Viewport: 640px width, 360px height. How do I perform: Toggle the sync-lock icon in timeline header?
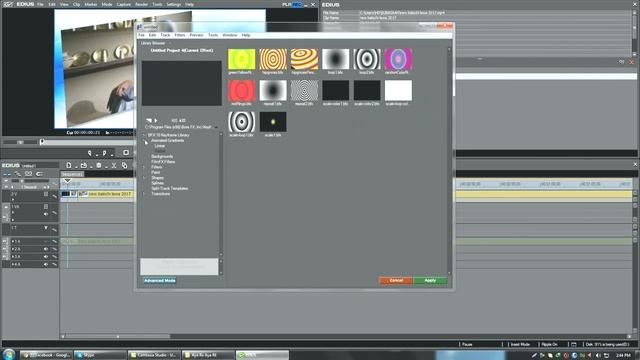point(39,174)
